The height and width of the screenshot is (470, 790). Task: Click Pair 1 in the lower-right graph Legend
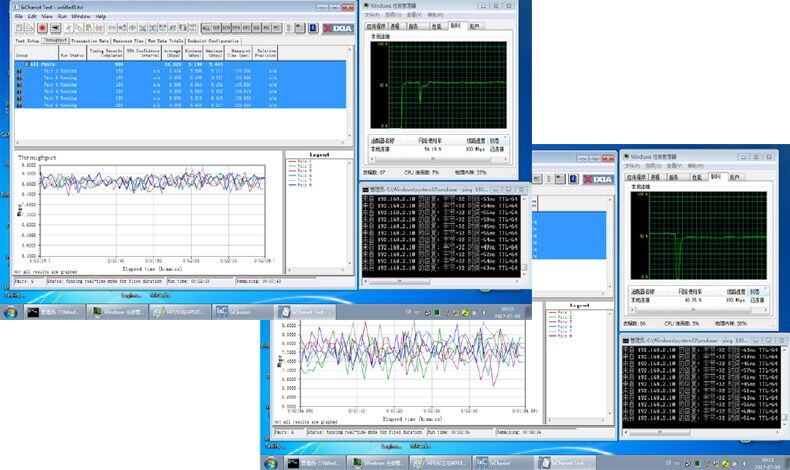[560, 312]
